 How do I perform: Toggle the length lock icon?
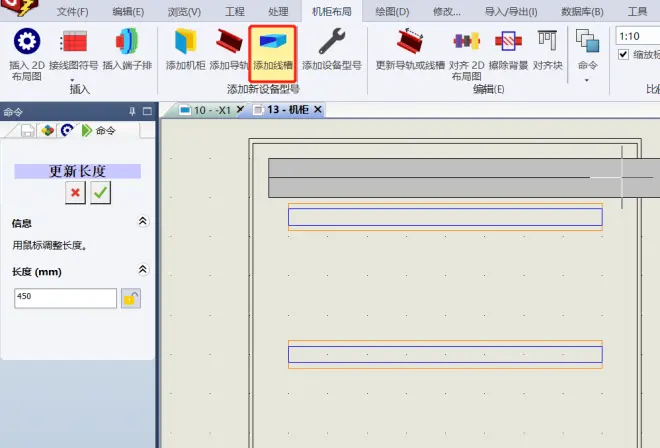pos(131,299)
